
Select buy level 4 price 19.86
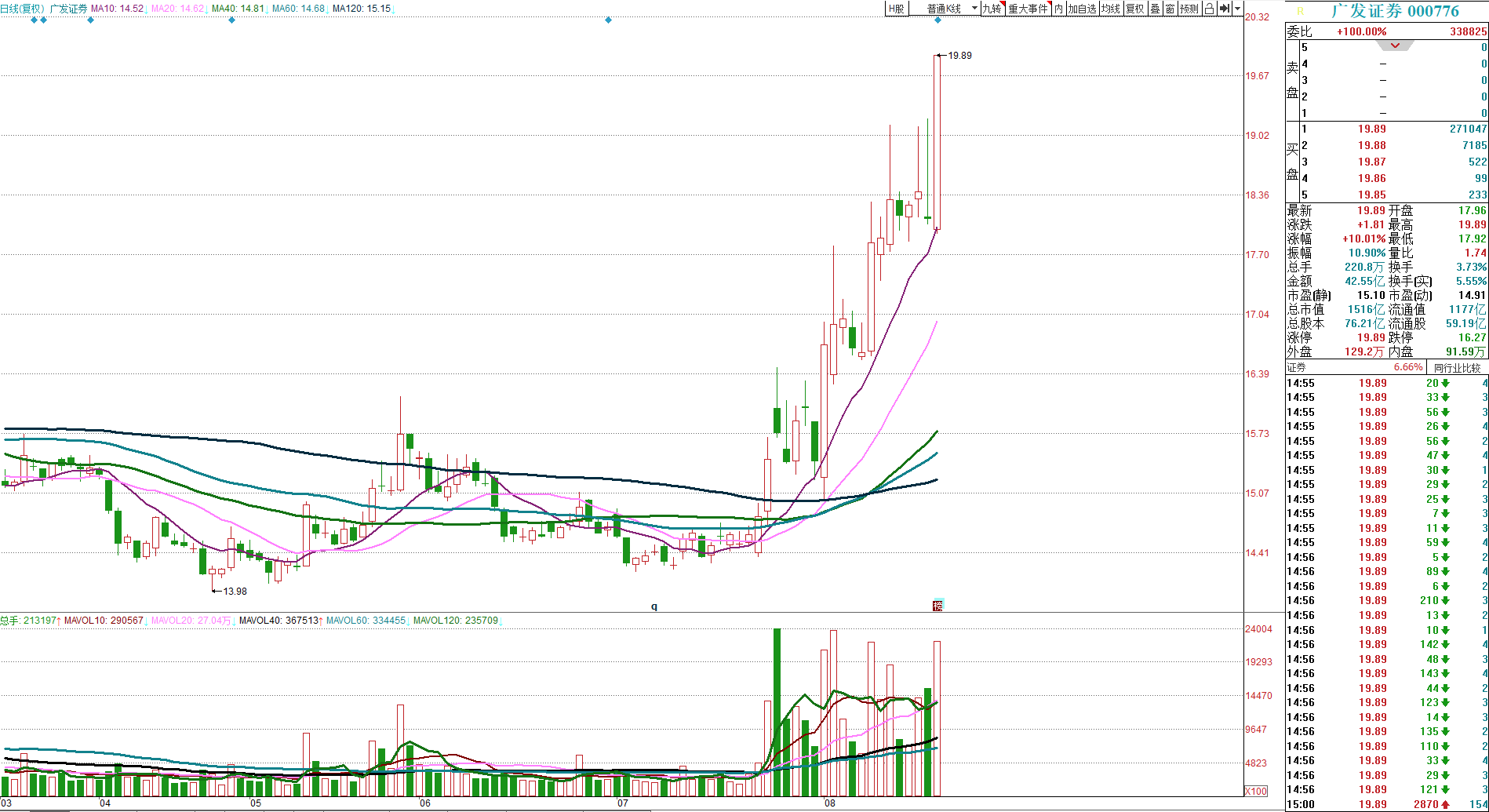coord(1372,178)
